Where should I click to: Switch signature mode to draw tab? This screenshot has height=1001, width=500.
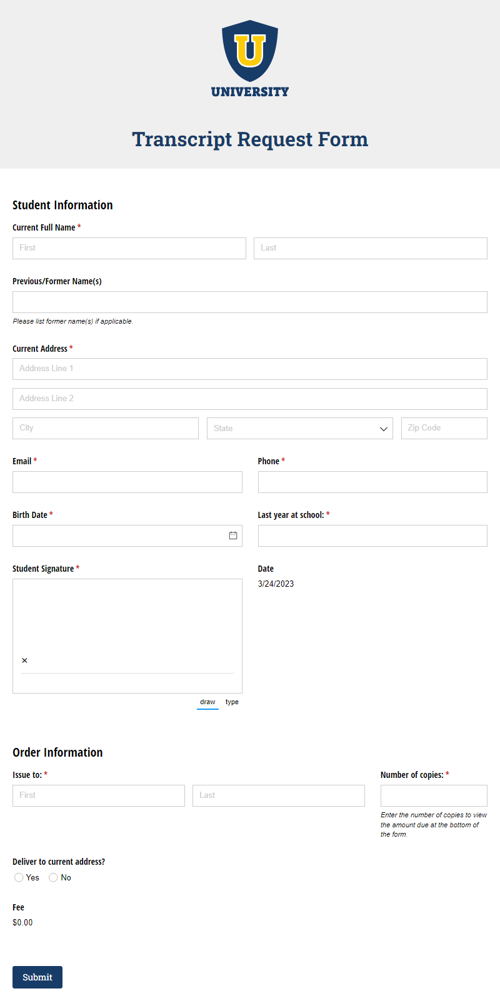208,702
